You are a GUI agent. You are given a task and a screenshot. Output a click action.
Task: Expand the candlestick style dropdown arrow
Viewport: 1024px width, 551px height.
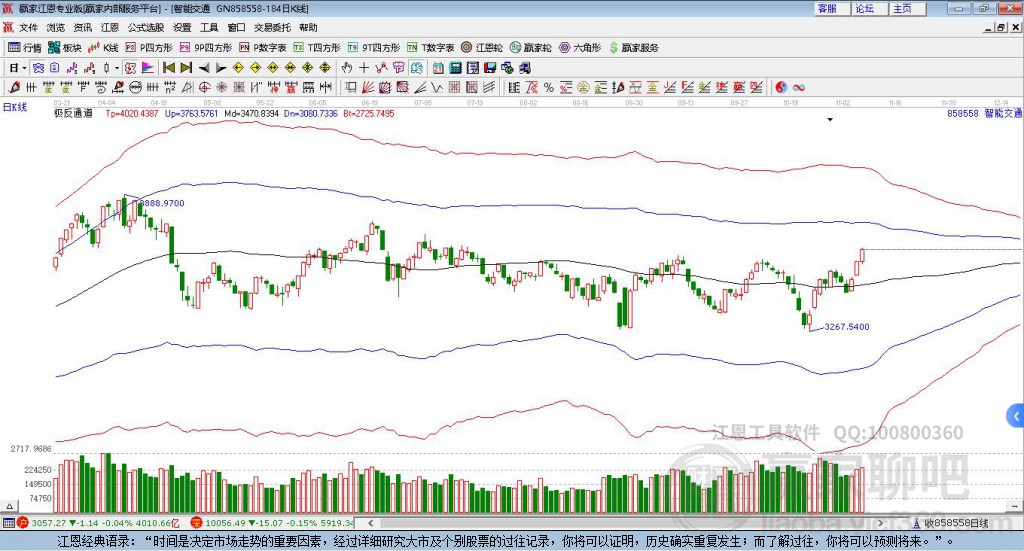[x=116, y=68]
